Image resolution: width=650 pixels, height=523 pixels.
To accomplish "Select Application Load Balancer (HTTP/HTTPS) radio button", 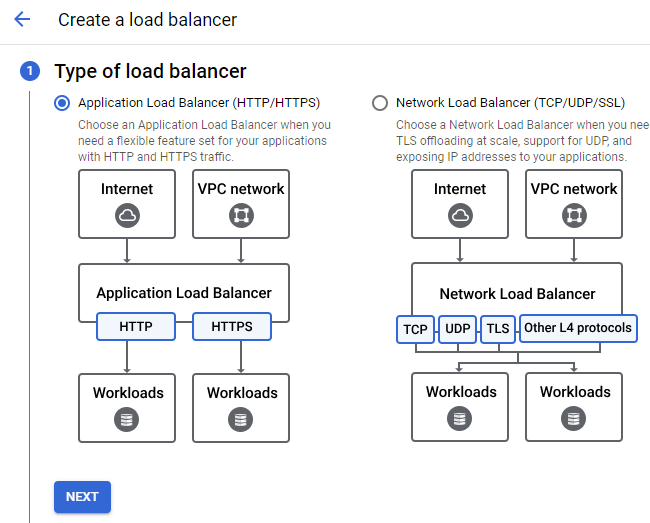I will (62, 103).
